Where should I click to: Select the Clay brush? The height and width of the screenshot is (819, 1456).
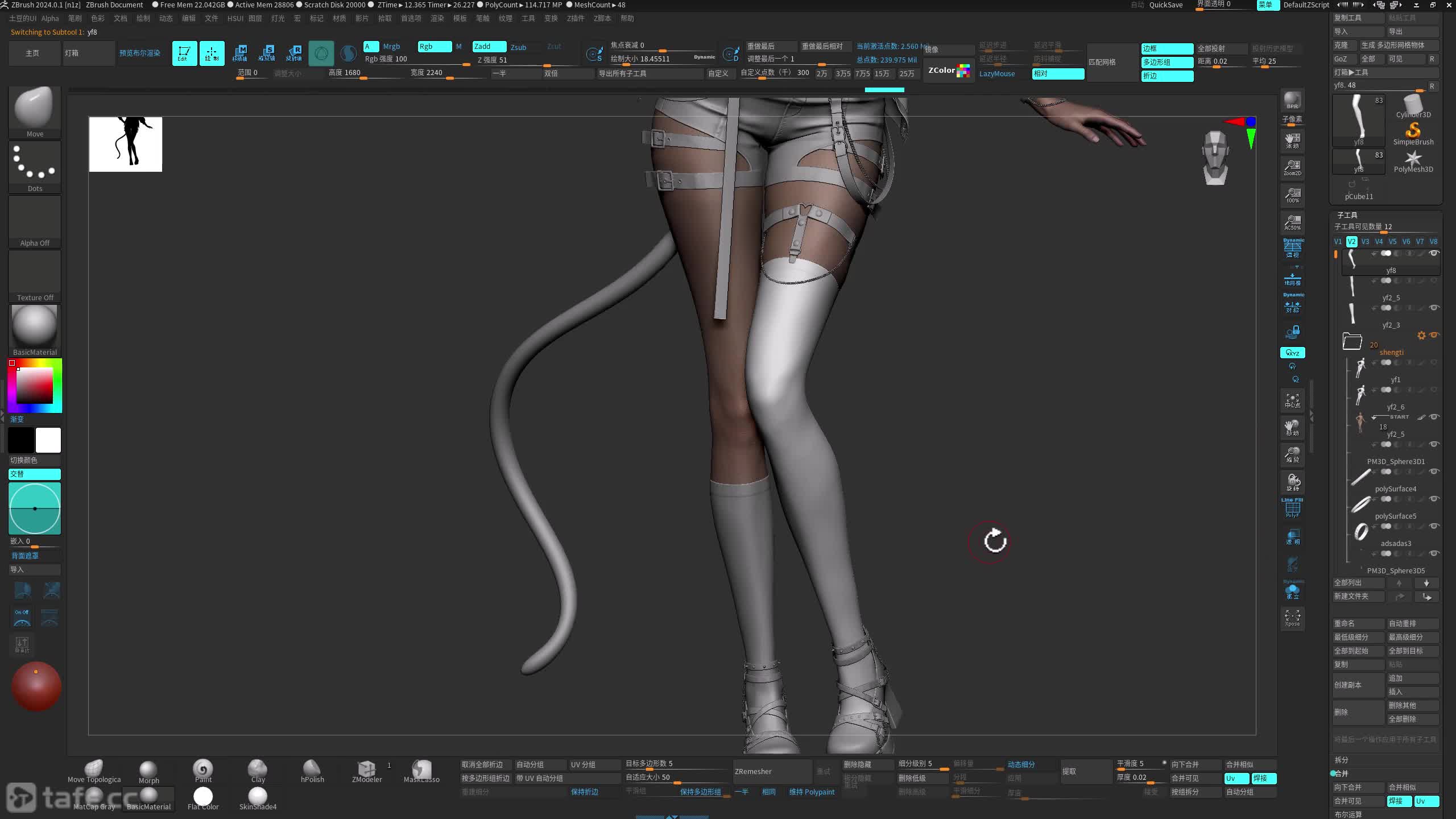point(258,771)
